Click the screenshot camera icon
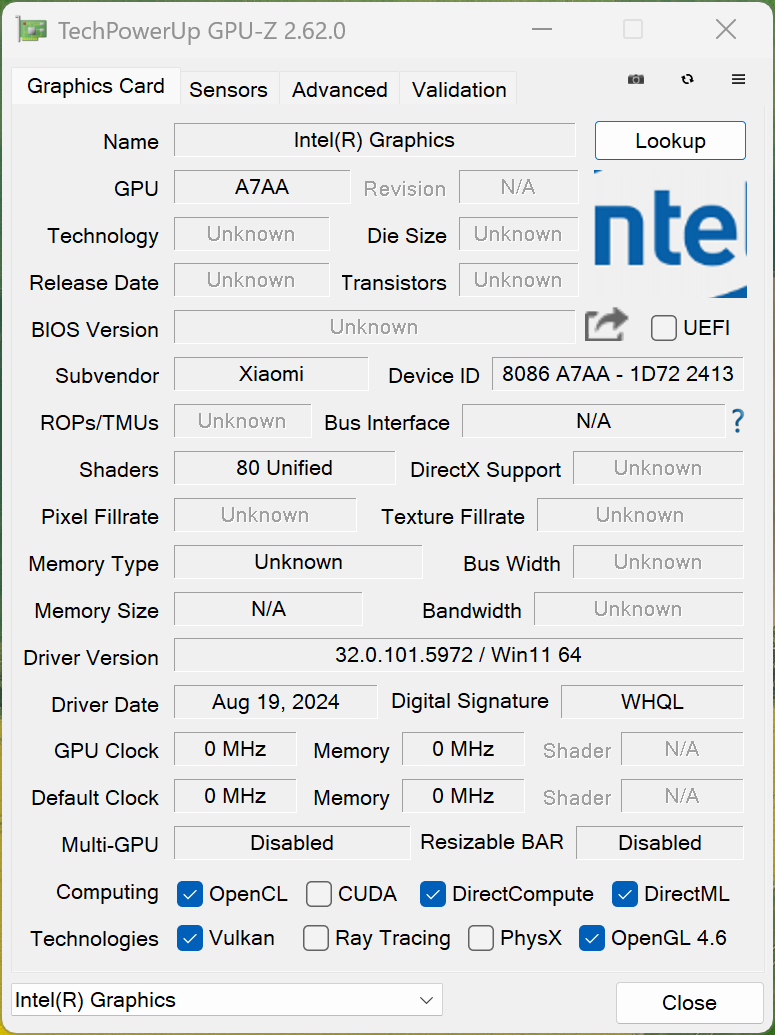The height and width of the screenshot is (1035, 775). click(x=636, y=79)
